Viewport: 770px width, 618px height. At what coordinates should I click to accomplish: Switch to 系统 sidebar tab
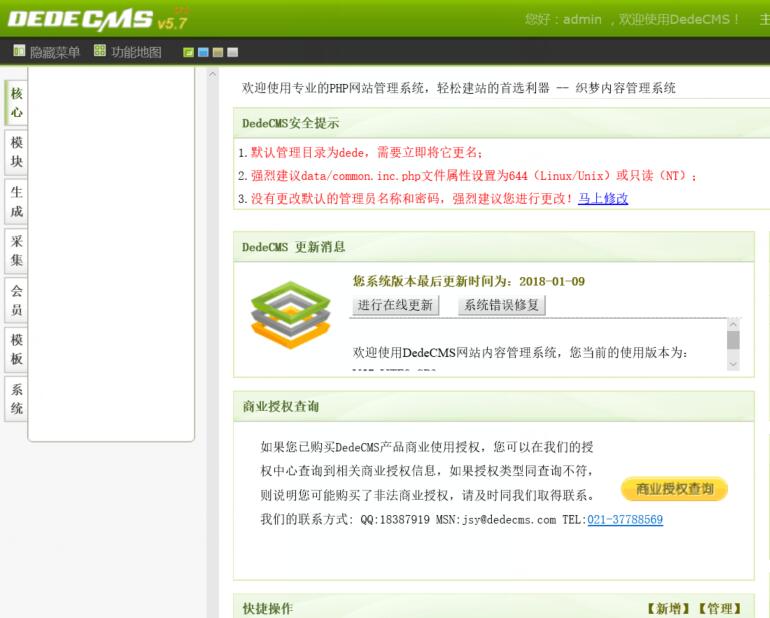[16, 399]
